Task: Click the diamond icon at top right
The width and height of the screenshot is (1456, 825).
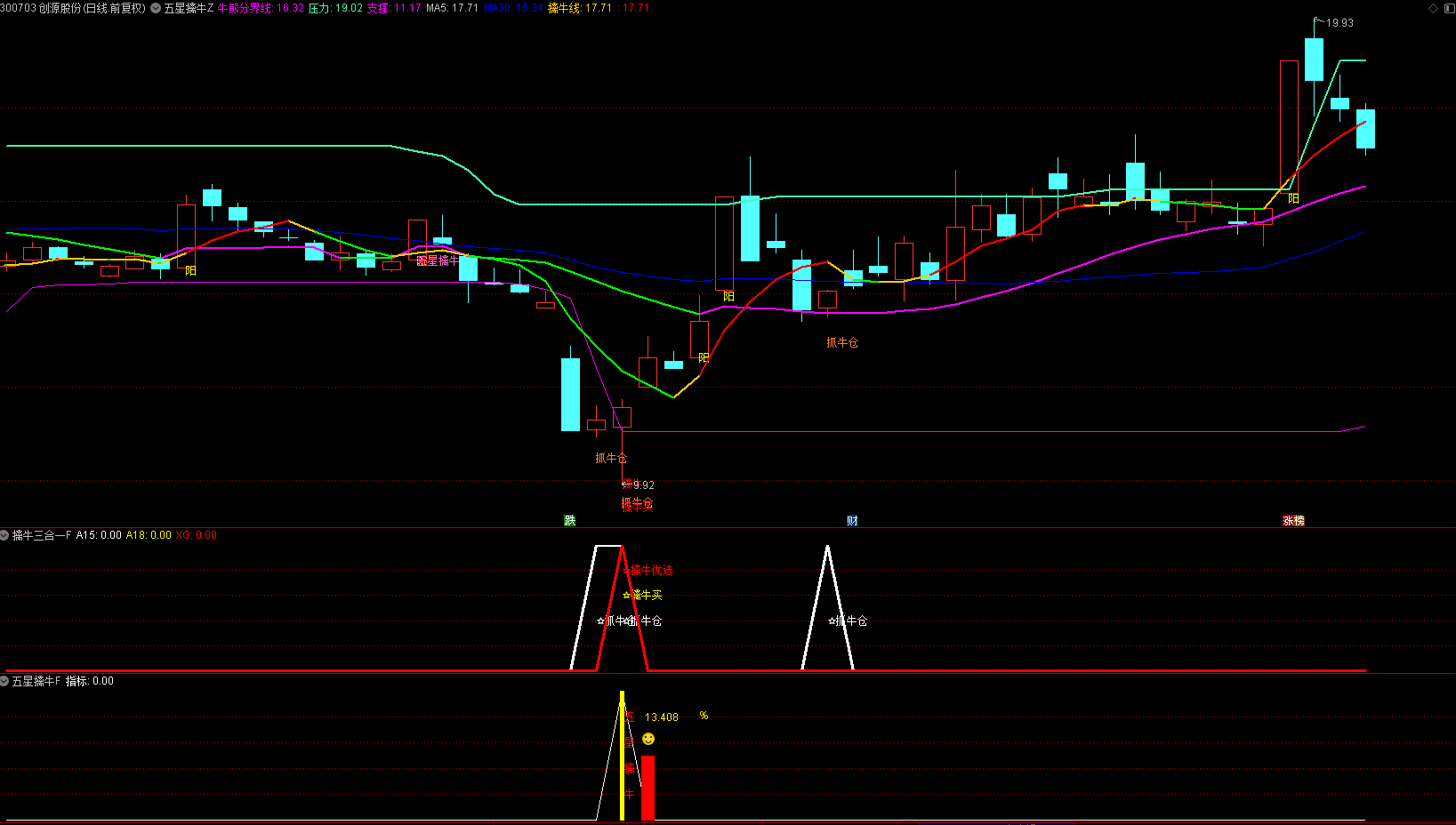Action: pos(1433,8)
